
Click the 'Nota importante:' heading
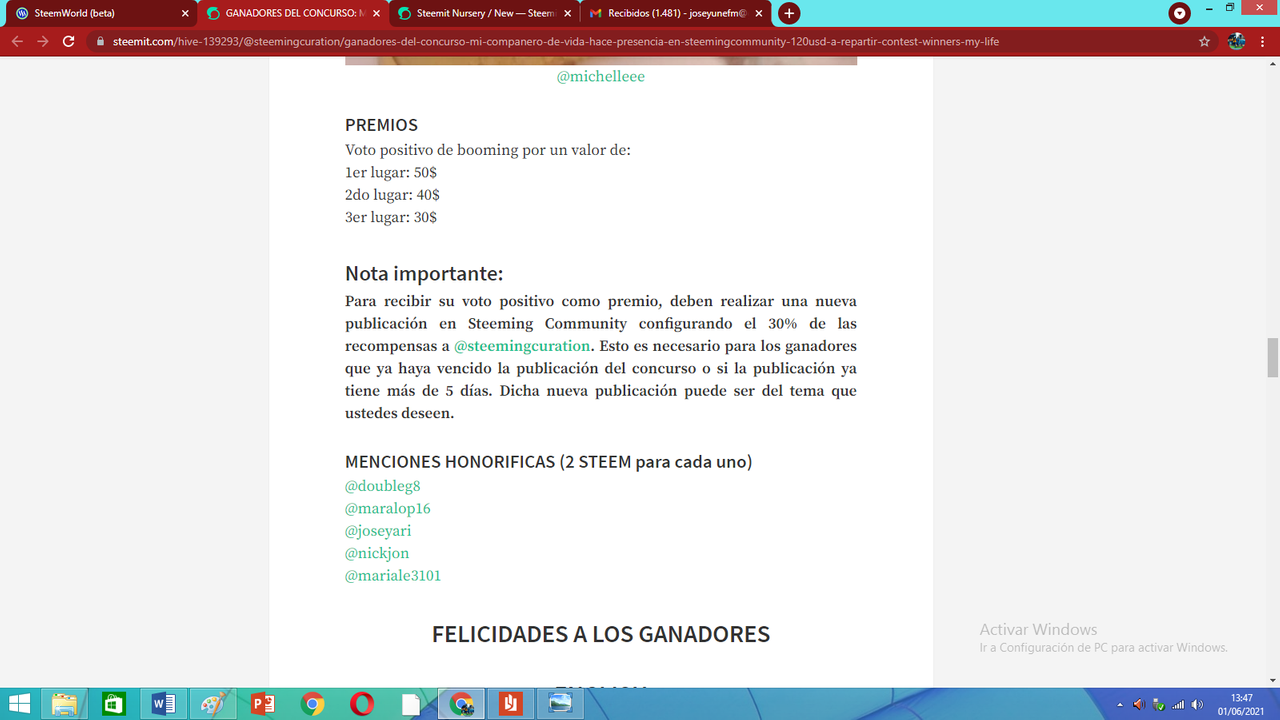(424, 274)
